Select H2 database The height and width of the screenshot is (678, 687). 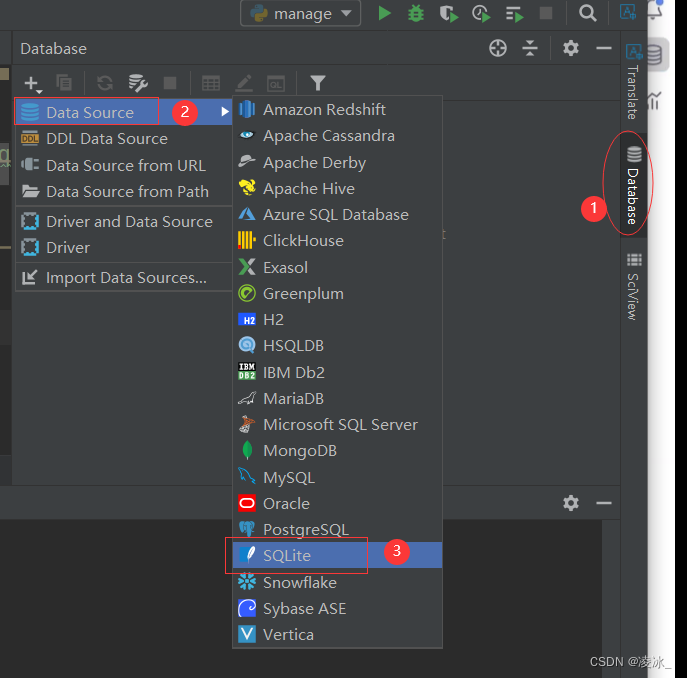point(337,319)
